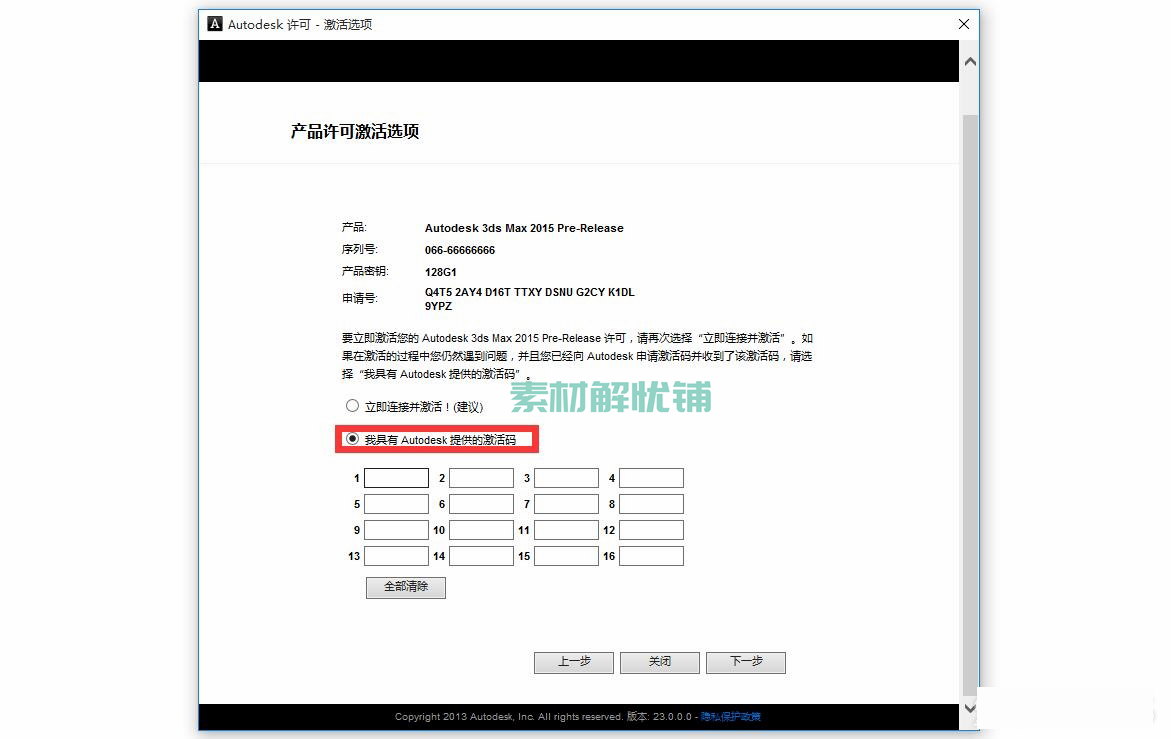Screen dimensions: 1171x739
Task: Click activation code field 16
Action: tap(651, 556)
